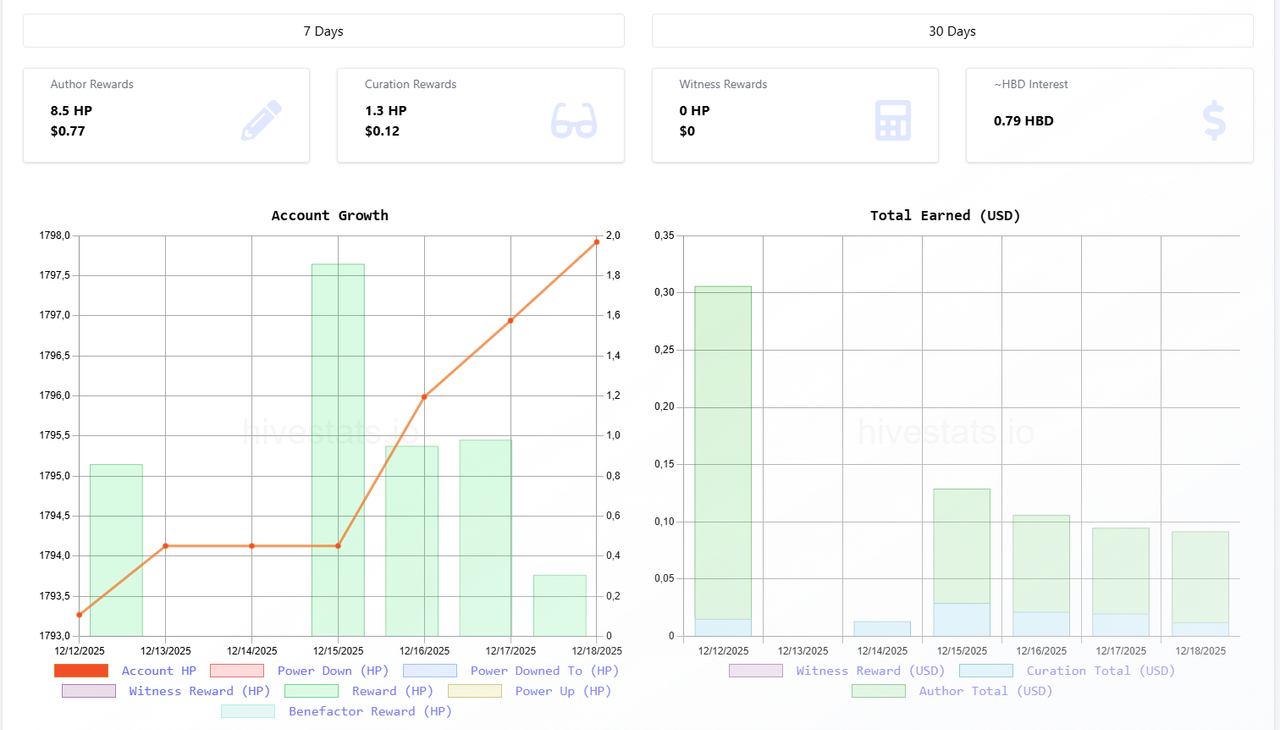Toggle Power Downed To (HP) legend

point(511,671)
